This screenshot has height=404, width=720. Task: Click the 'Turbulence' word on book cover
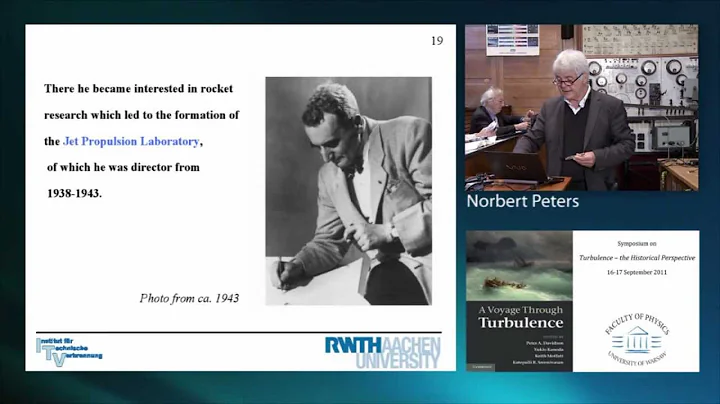click(521, 323)
